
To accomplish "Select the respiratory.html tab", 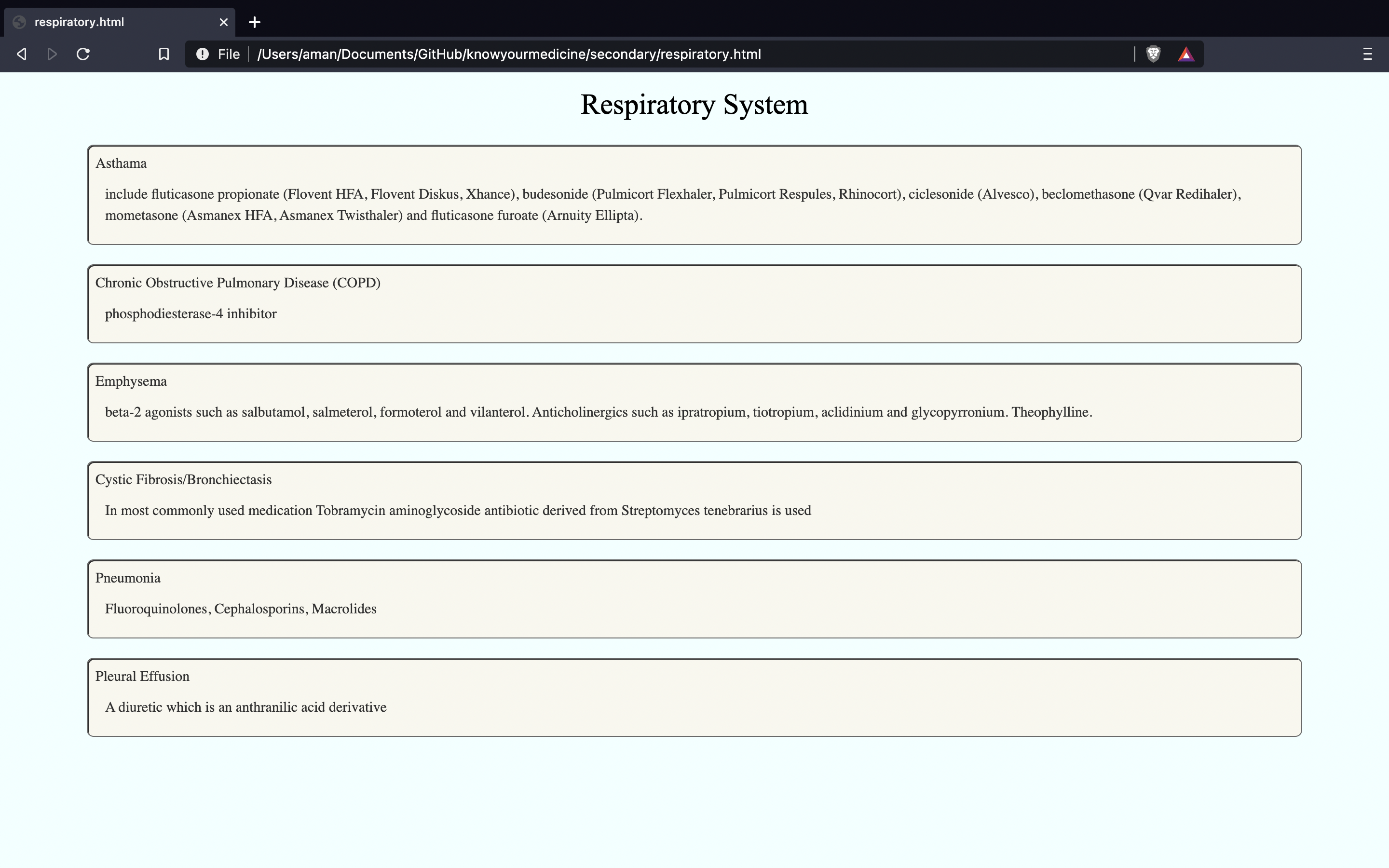I will coord(79,22).
